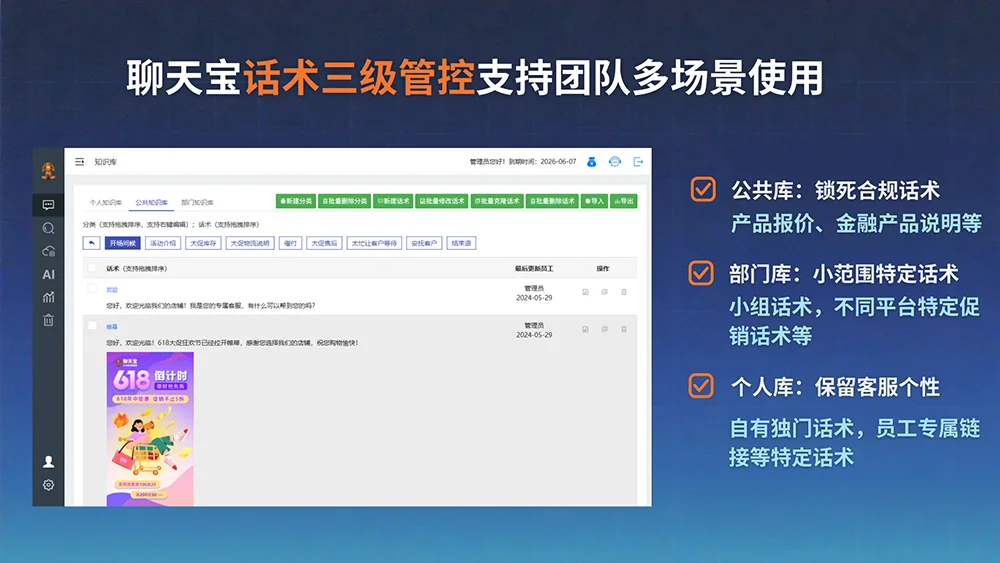
Task: Open the search icon in left sidebar
Action: tap(48, 228)
